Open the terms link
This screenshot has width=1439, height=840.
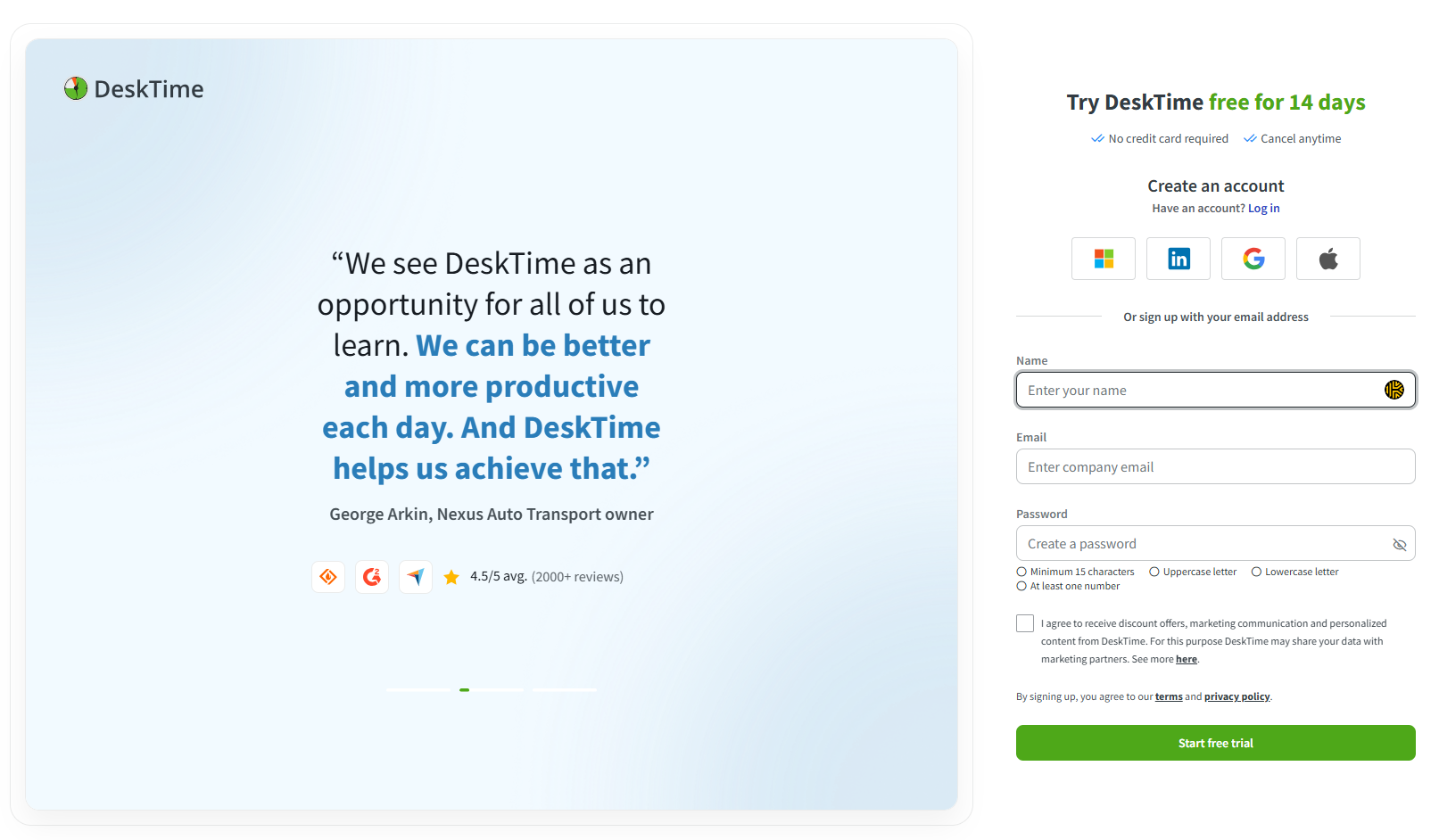[1169, 697]
